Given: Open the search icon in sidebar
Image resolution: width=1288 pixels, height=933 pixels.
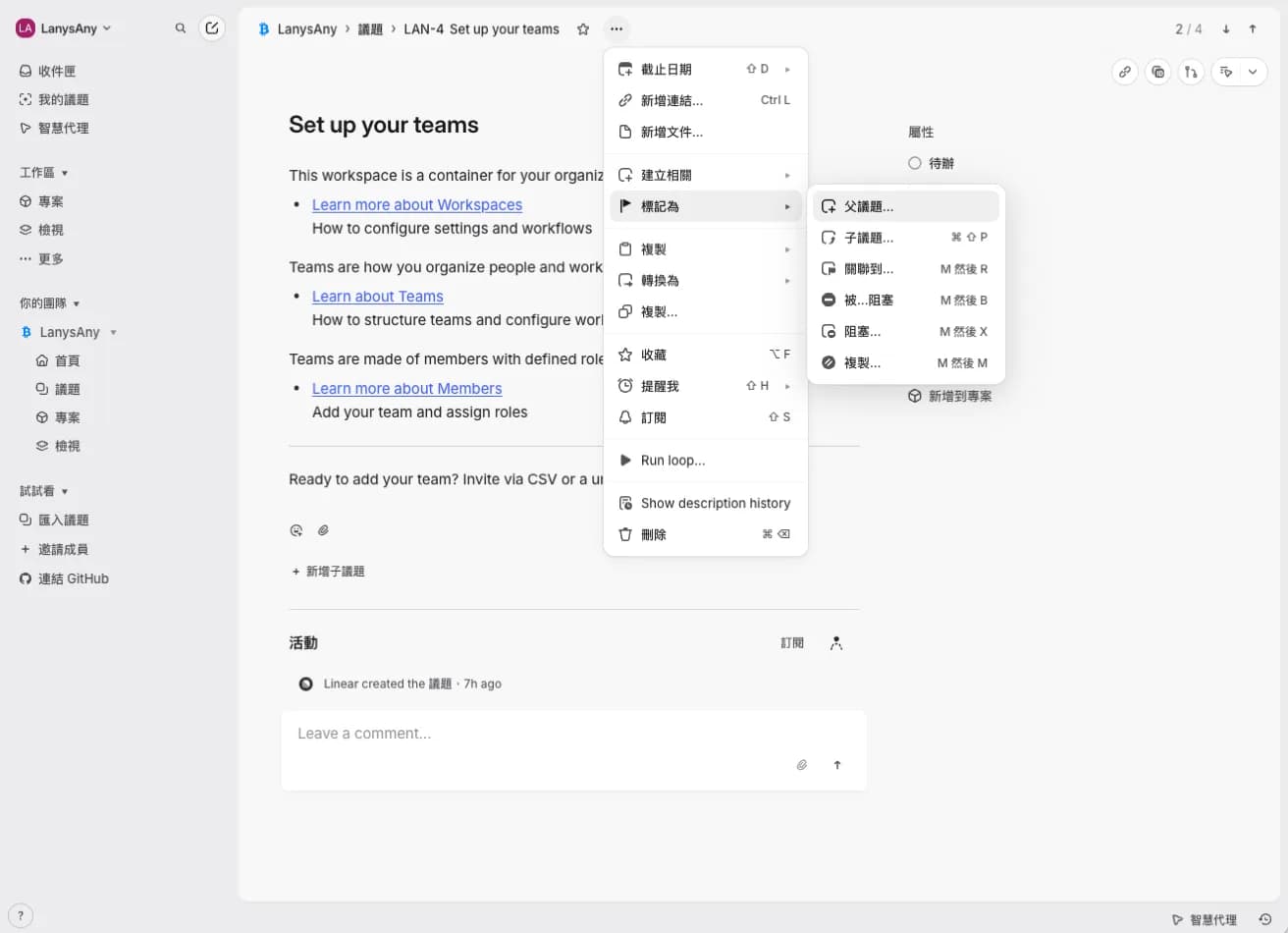Looking at the screenshot, I should coord(181,28).
